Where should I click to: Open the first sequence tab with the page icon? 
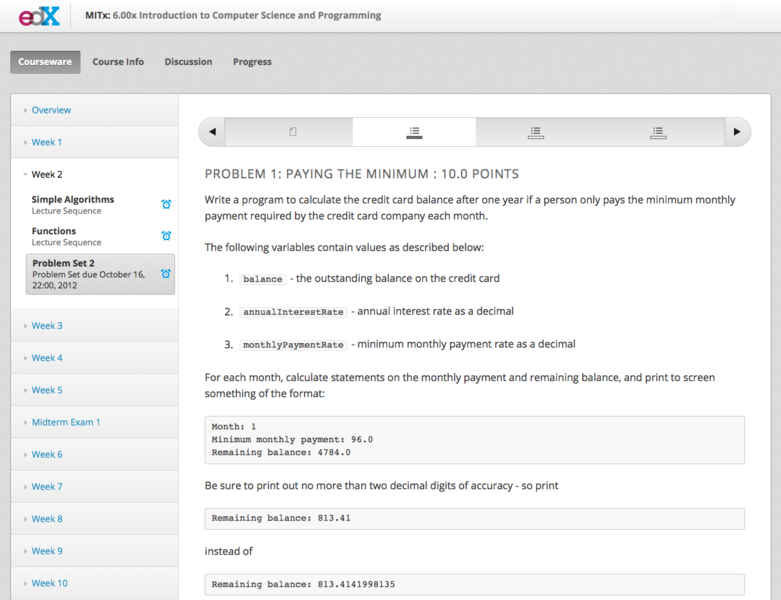[x=292, y=132]
